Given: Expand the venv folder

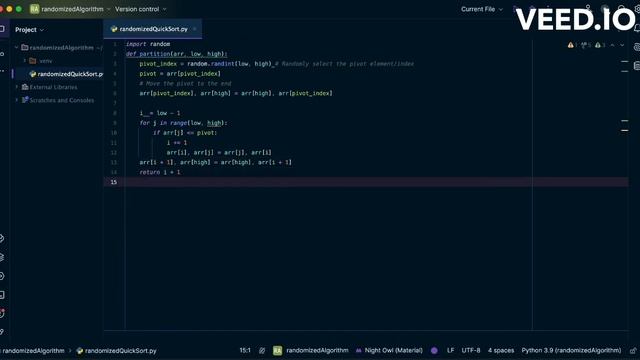Looking at the screenshot, I should [24, 61].
